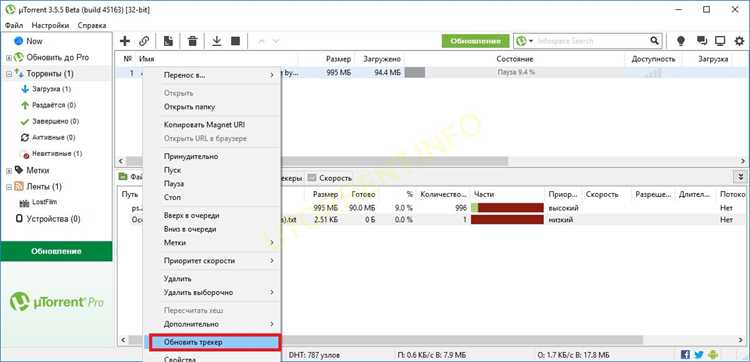750x362 pixels.
Task: Expand the Обновить до Pro tree node
Action: [x=9, y=58]
